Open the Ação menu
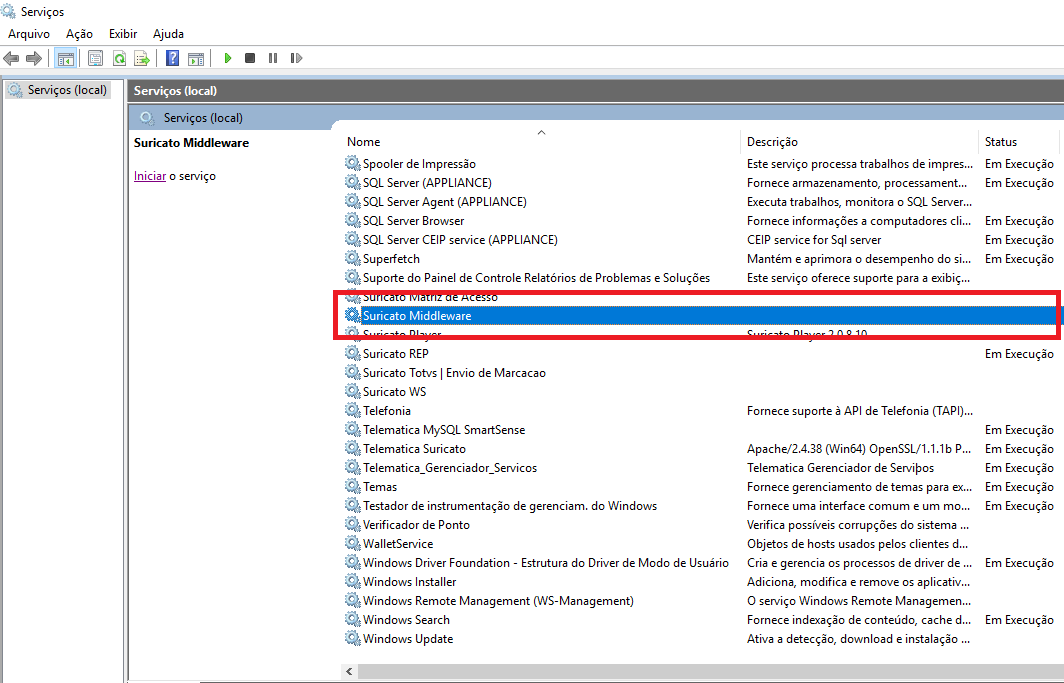Screen dimensions: 1064x683 (x=79, y=34)
